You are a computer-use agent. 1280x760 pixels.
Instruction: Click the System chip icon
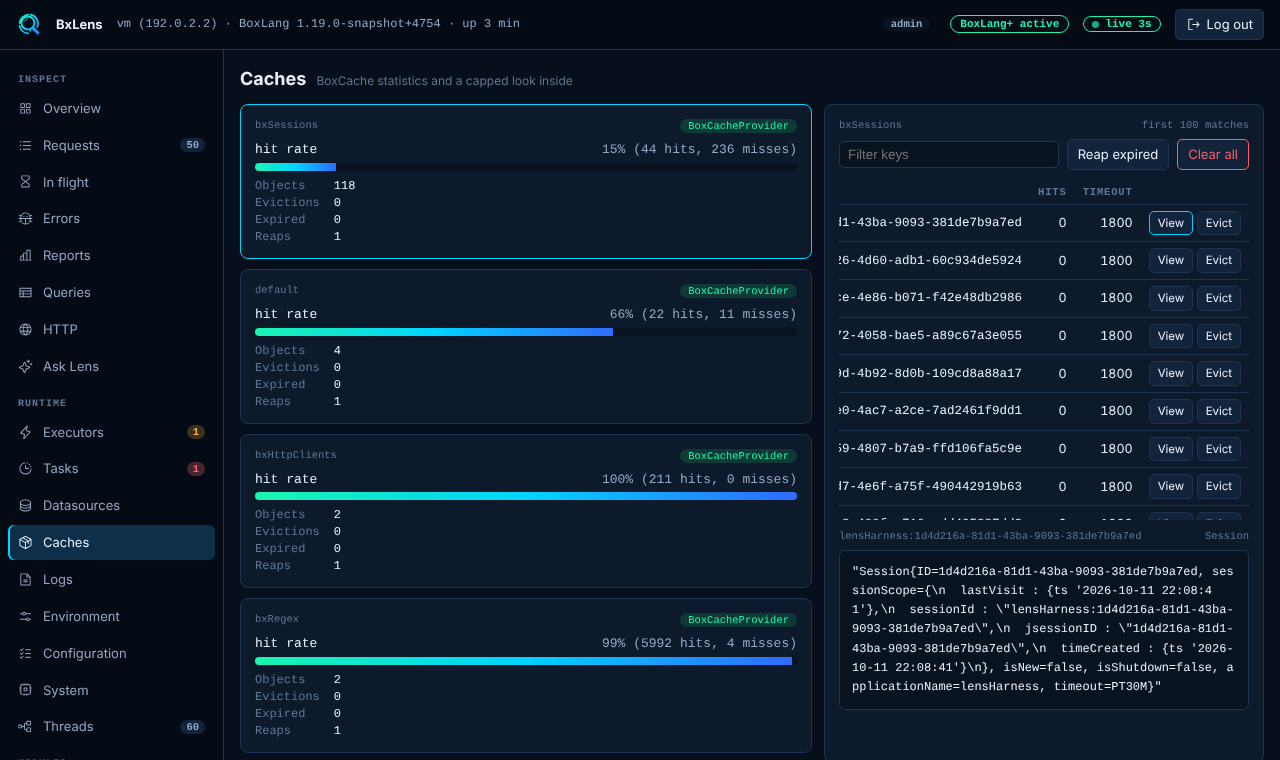click(25, 690)
